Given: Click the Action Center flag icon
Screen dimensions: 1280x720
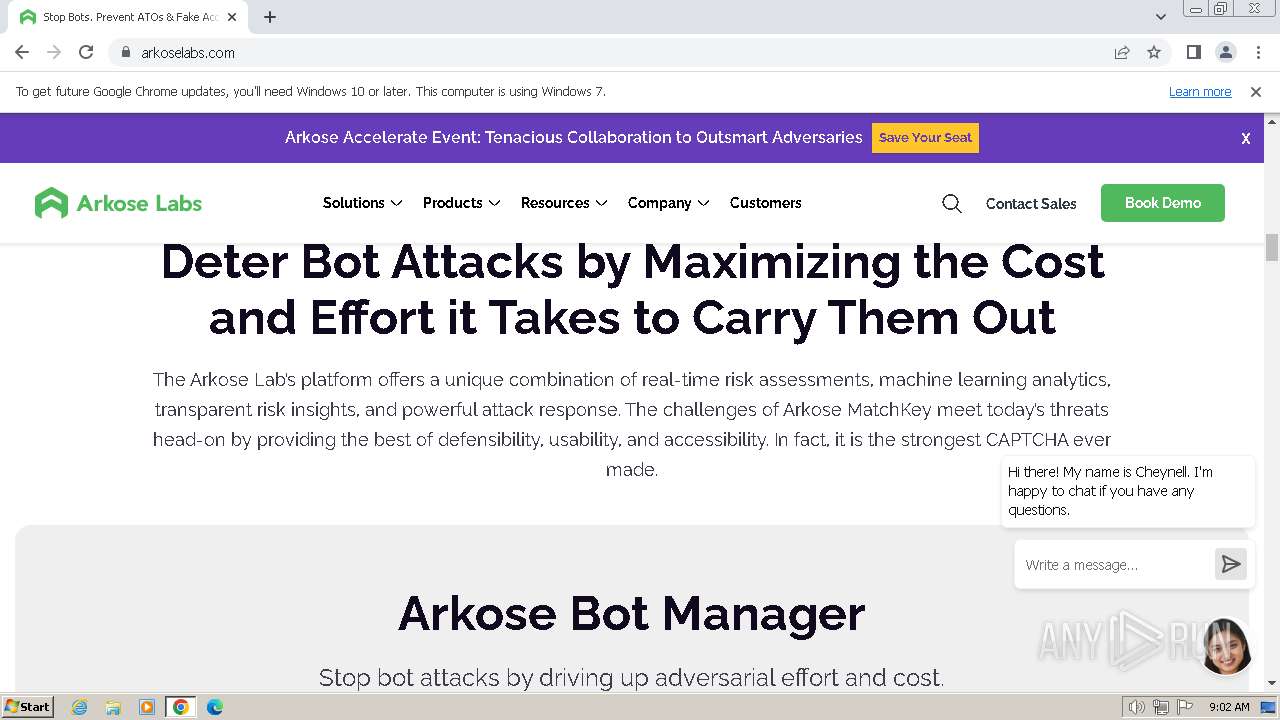Looking at the screenshot, I should tap(1185, 707).
